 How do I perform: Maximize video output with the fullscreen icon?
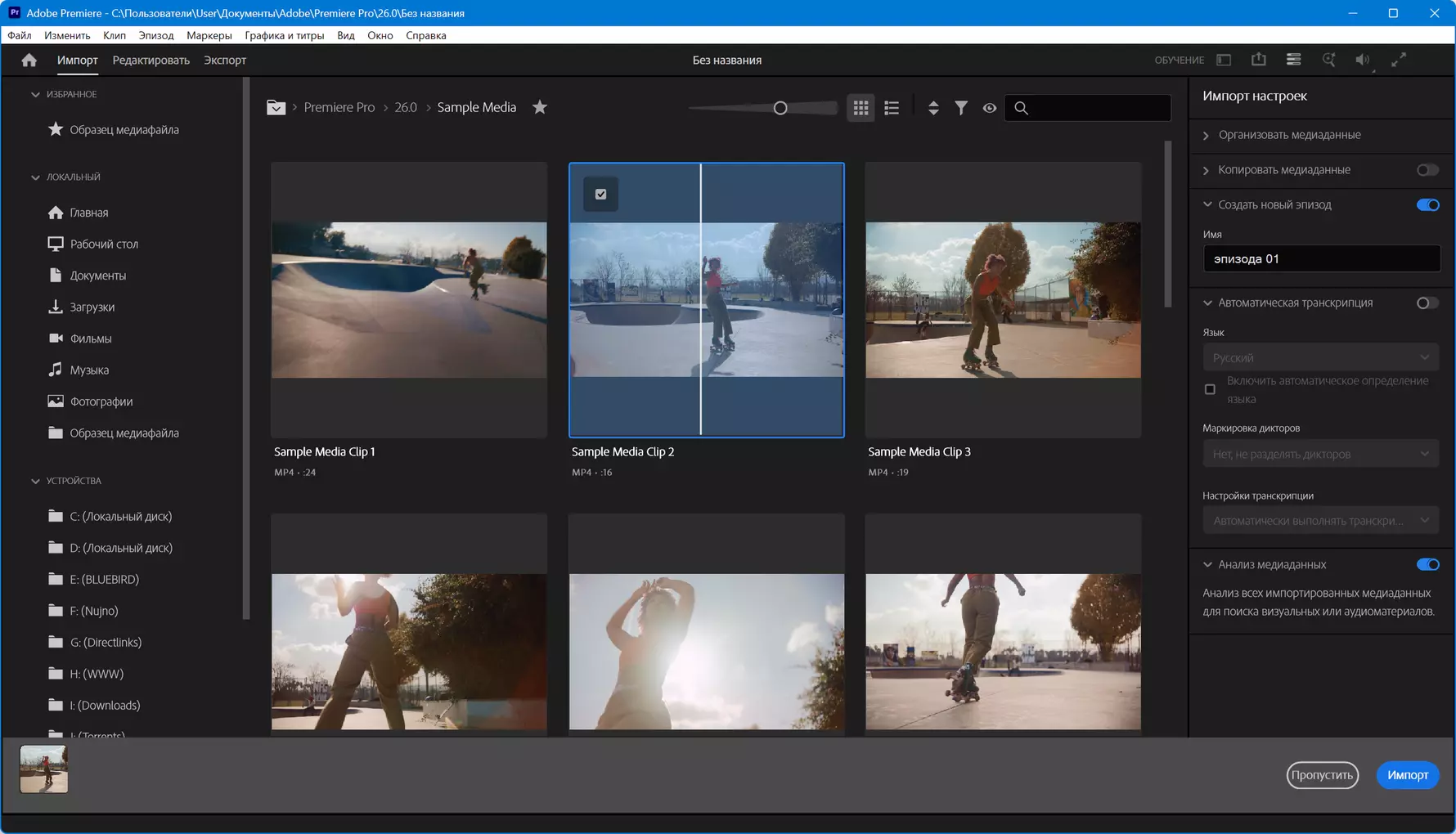tap(1399, 60)
